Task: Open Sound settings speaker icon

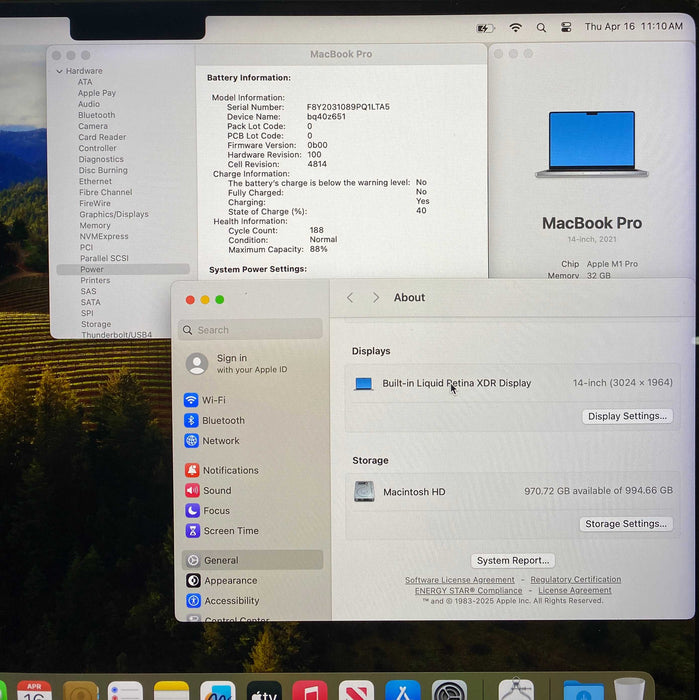Action: pyautogui.click(x=192, y=490)
